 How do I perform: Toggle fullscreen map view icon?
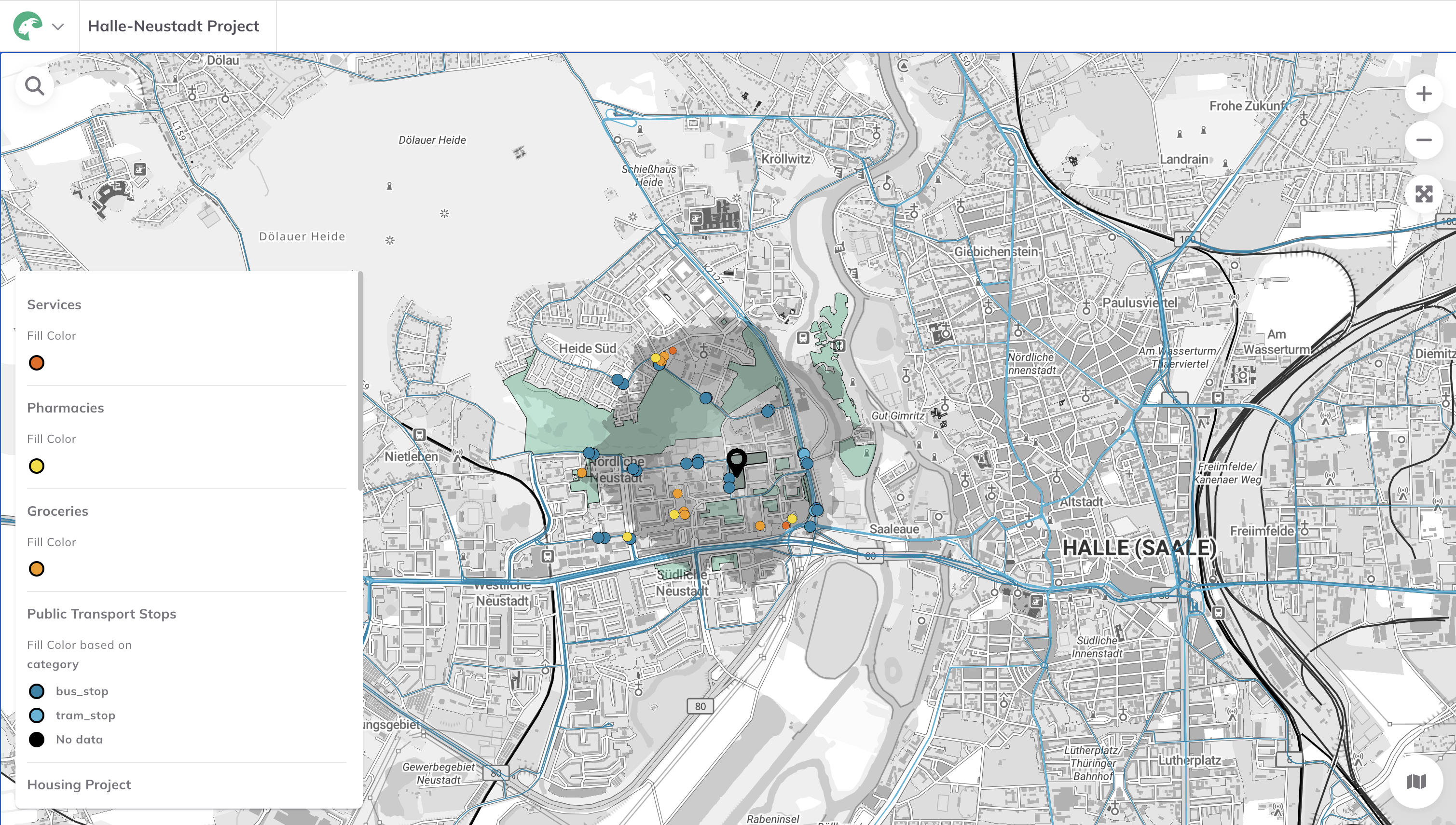pos(1423,194)
